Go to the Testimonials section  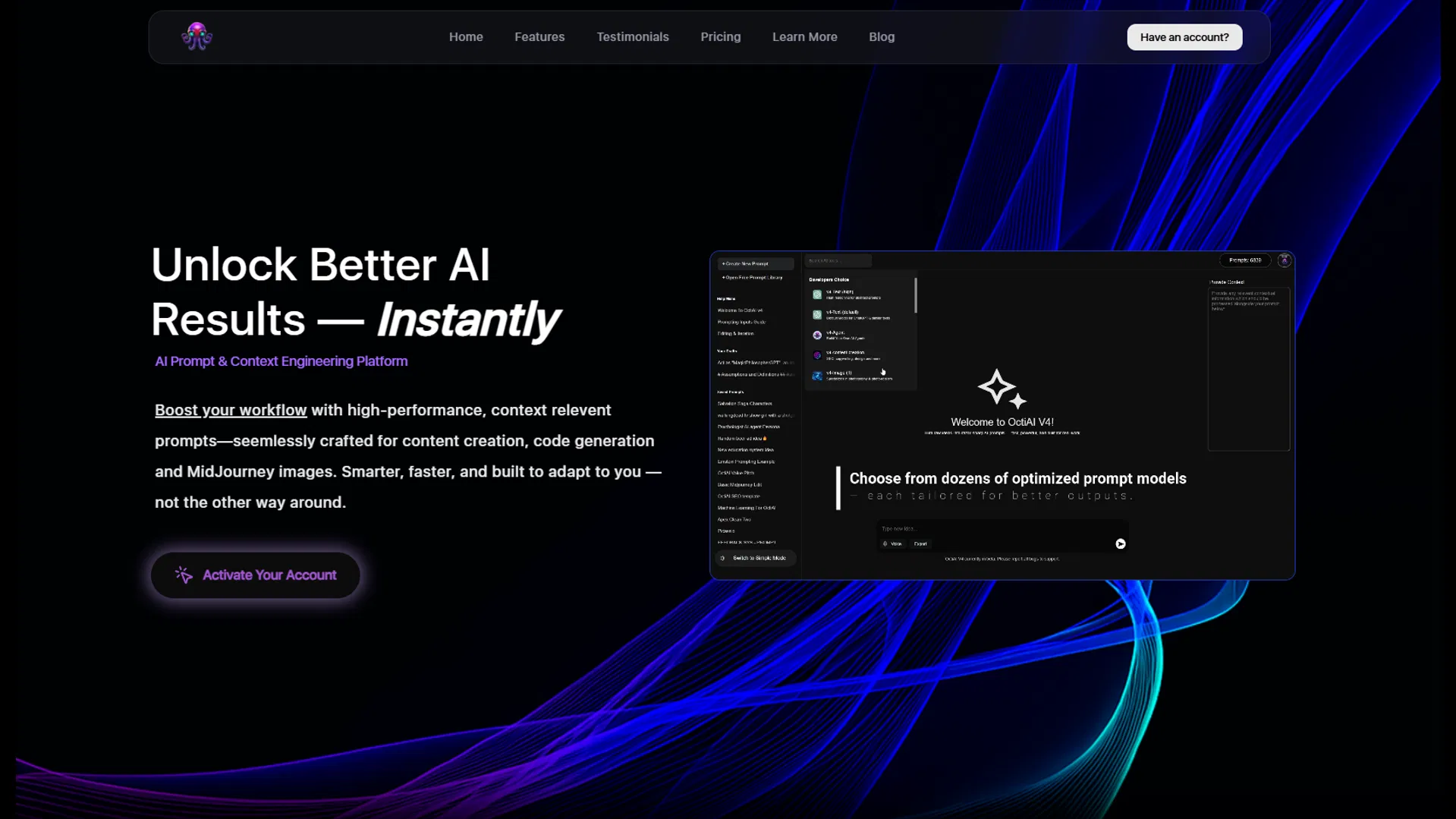(633, 36)
